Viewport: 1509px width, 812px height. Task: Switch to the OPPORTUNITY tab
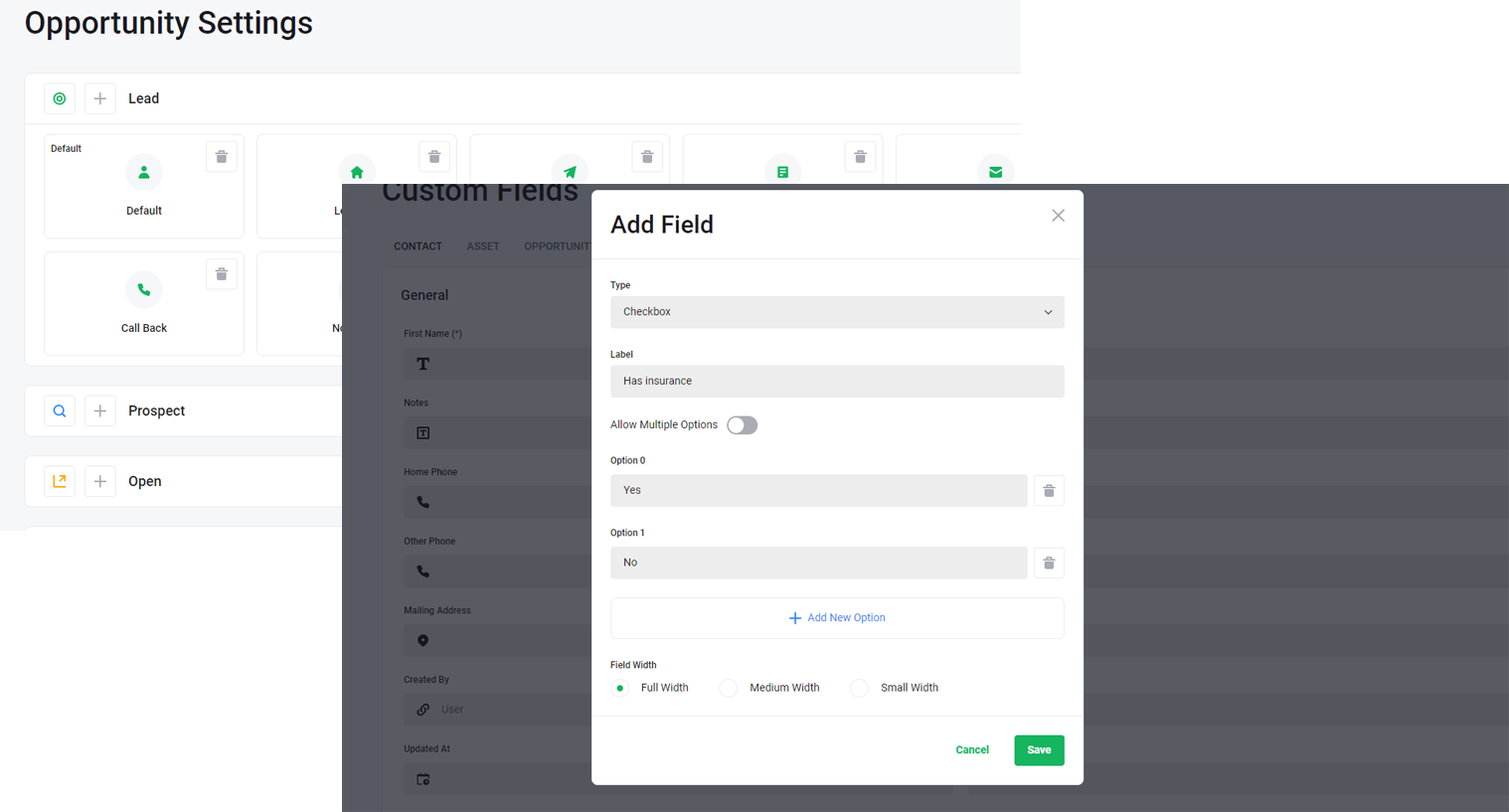pos(558,246)
